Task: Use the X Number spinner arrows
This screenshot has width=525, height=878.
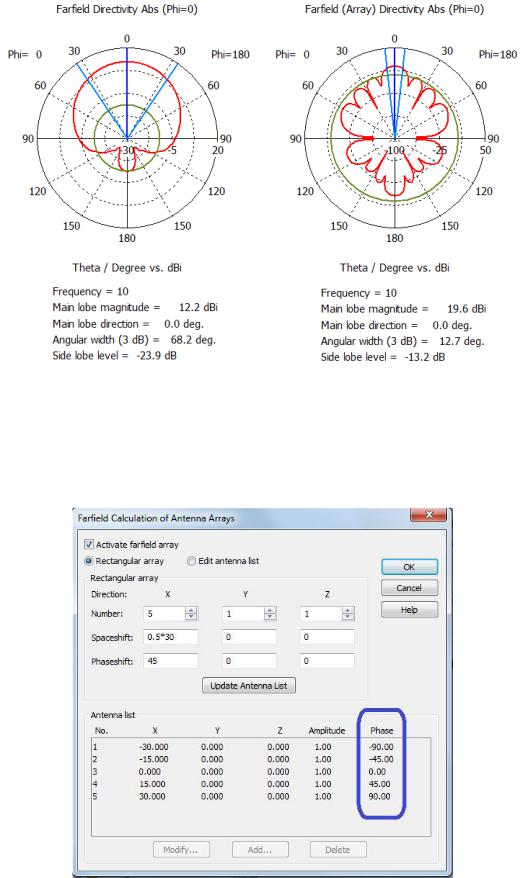Action: tap(191, 614)
